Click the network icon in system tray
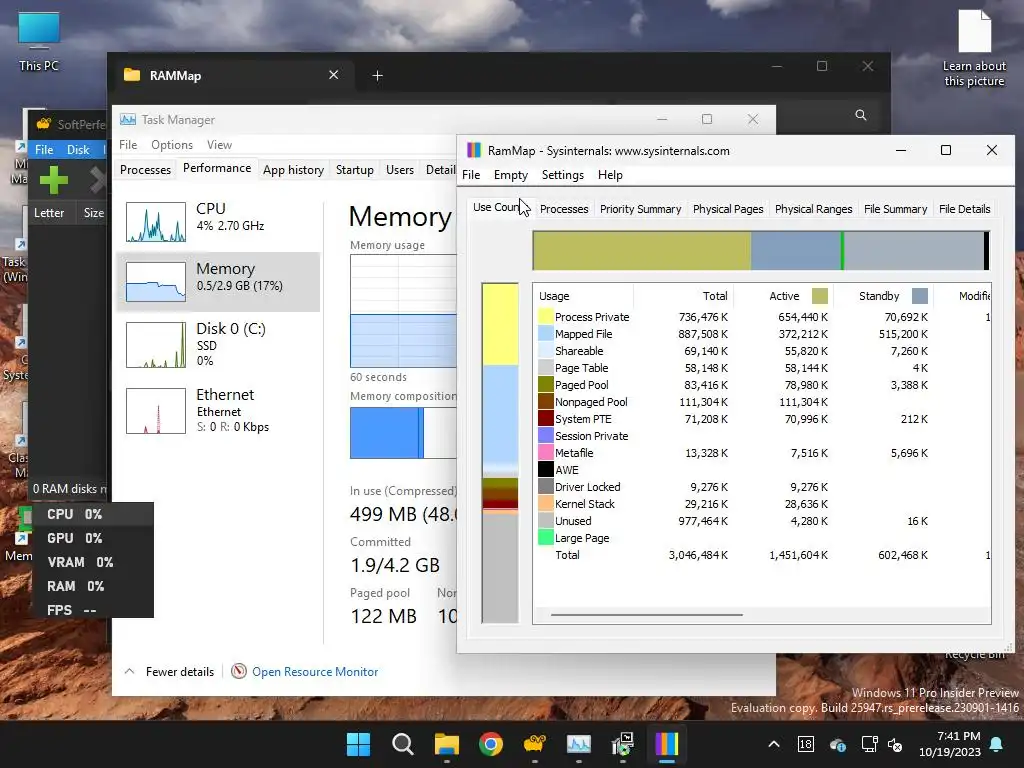 (x=869, y=744)
